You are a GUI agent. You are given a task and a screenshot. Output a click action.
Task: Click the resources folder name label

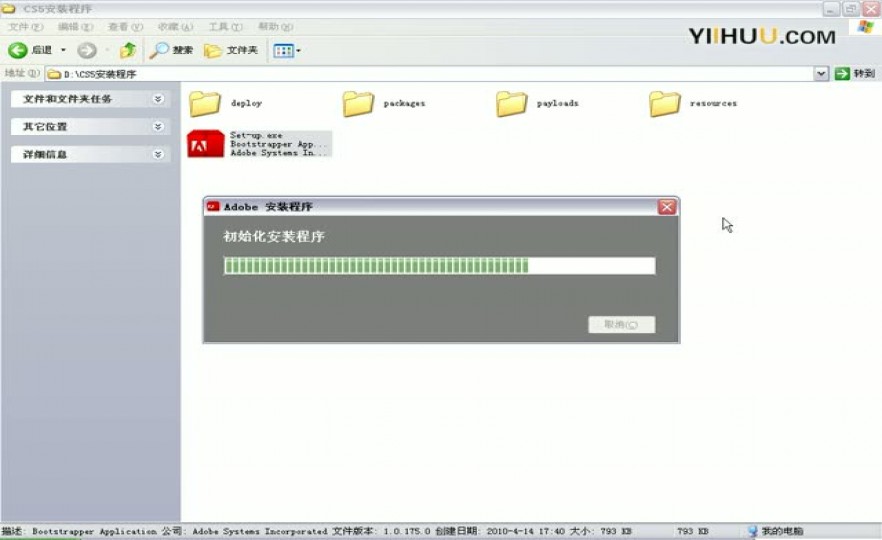coord(713,104)
